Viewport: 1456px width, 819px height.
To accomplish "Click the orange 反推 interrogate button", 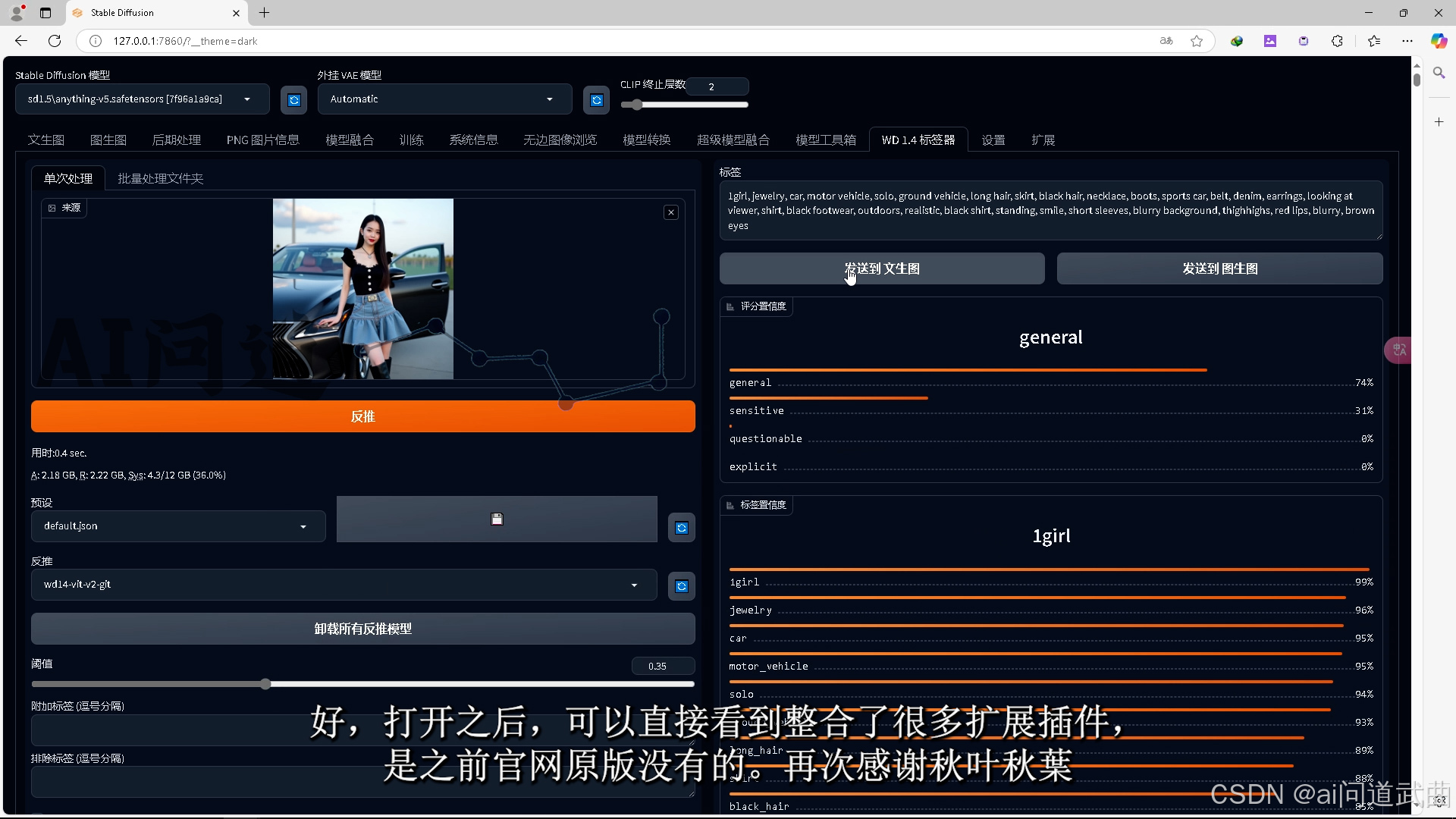I will pos(362,416).
